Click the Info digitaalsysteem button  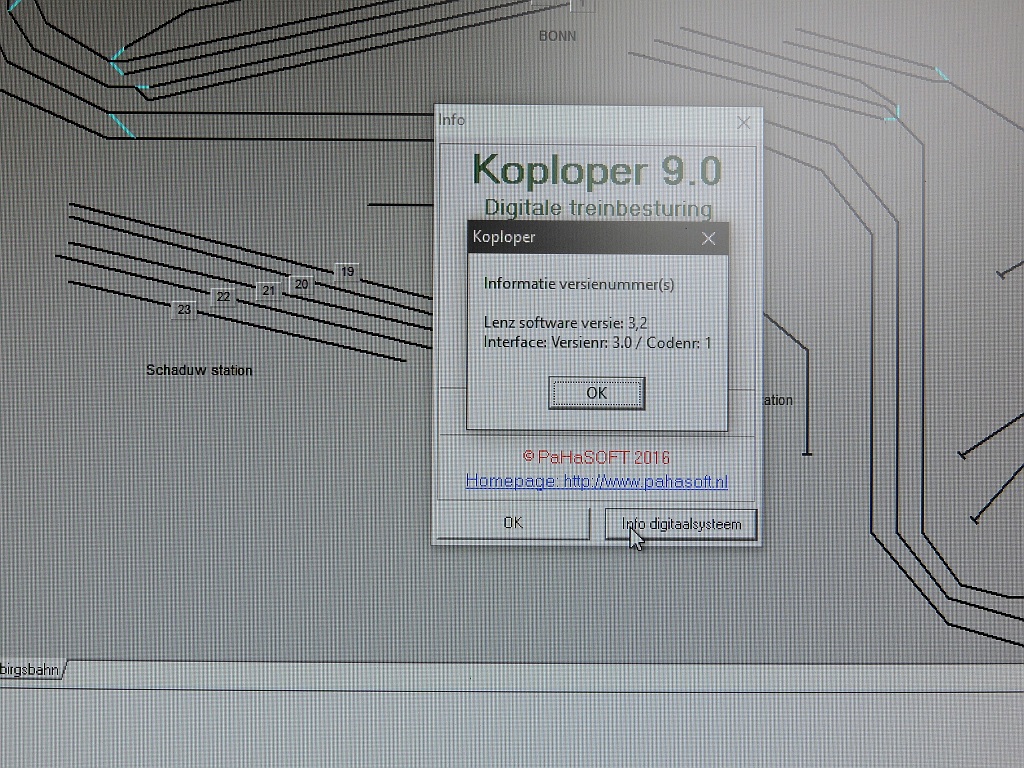tap(681, 524)
